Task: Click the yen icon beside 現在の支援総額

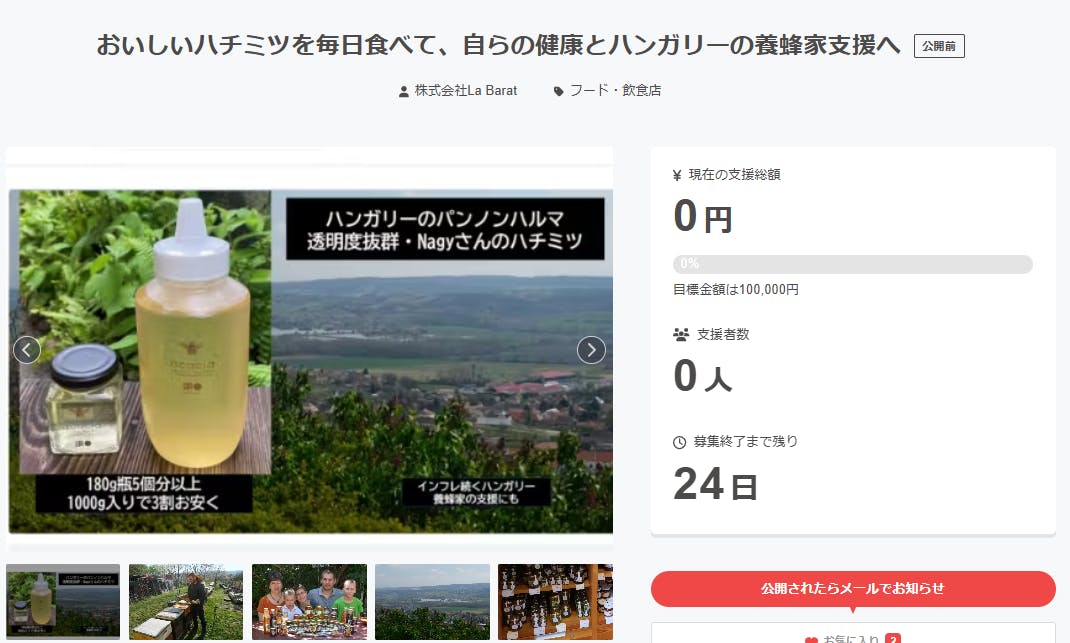Action: (x=677, y=175)
